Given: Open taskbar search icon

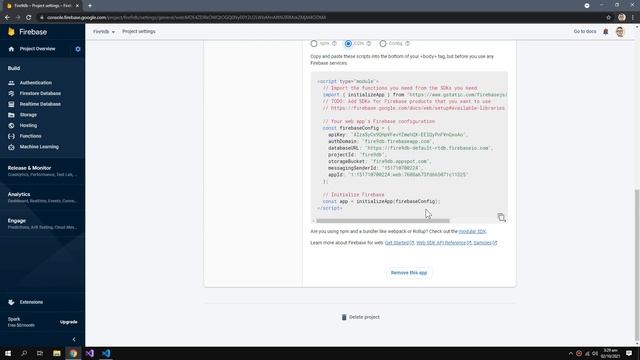Looking at the screenshot, I should [x=24, y=353].
